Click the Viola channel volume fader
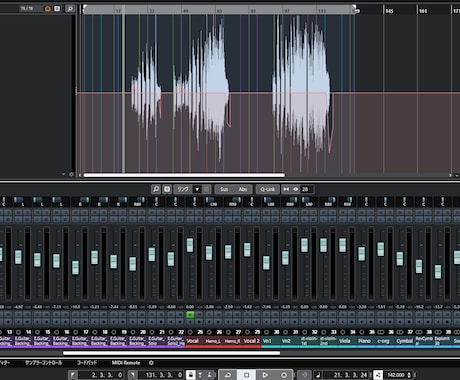Viewport: 460px width, 380px height. click(x=342, y=245)
